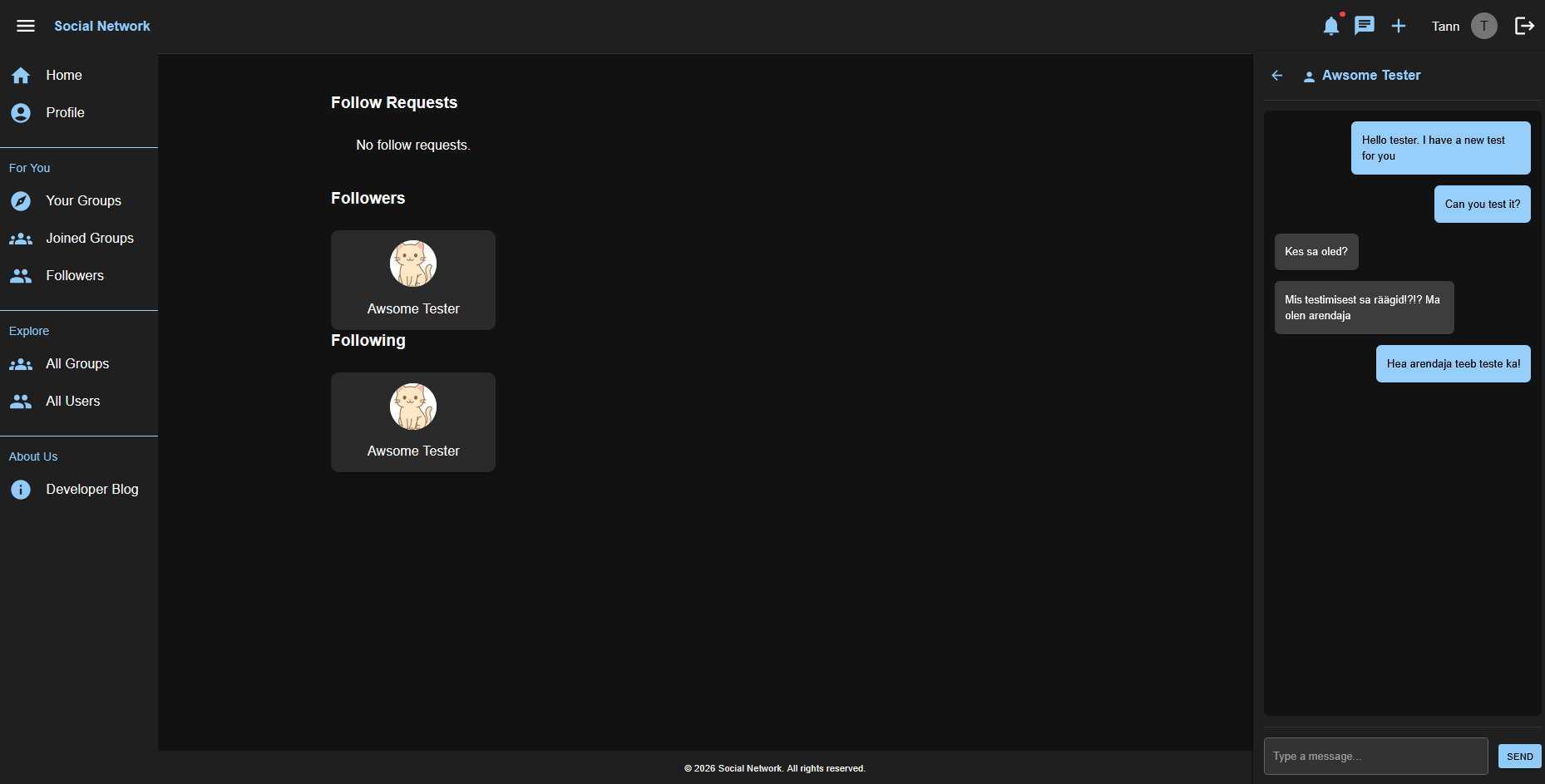Open All Groups under Explore

(x=77, y=363)
